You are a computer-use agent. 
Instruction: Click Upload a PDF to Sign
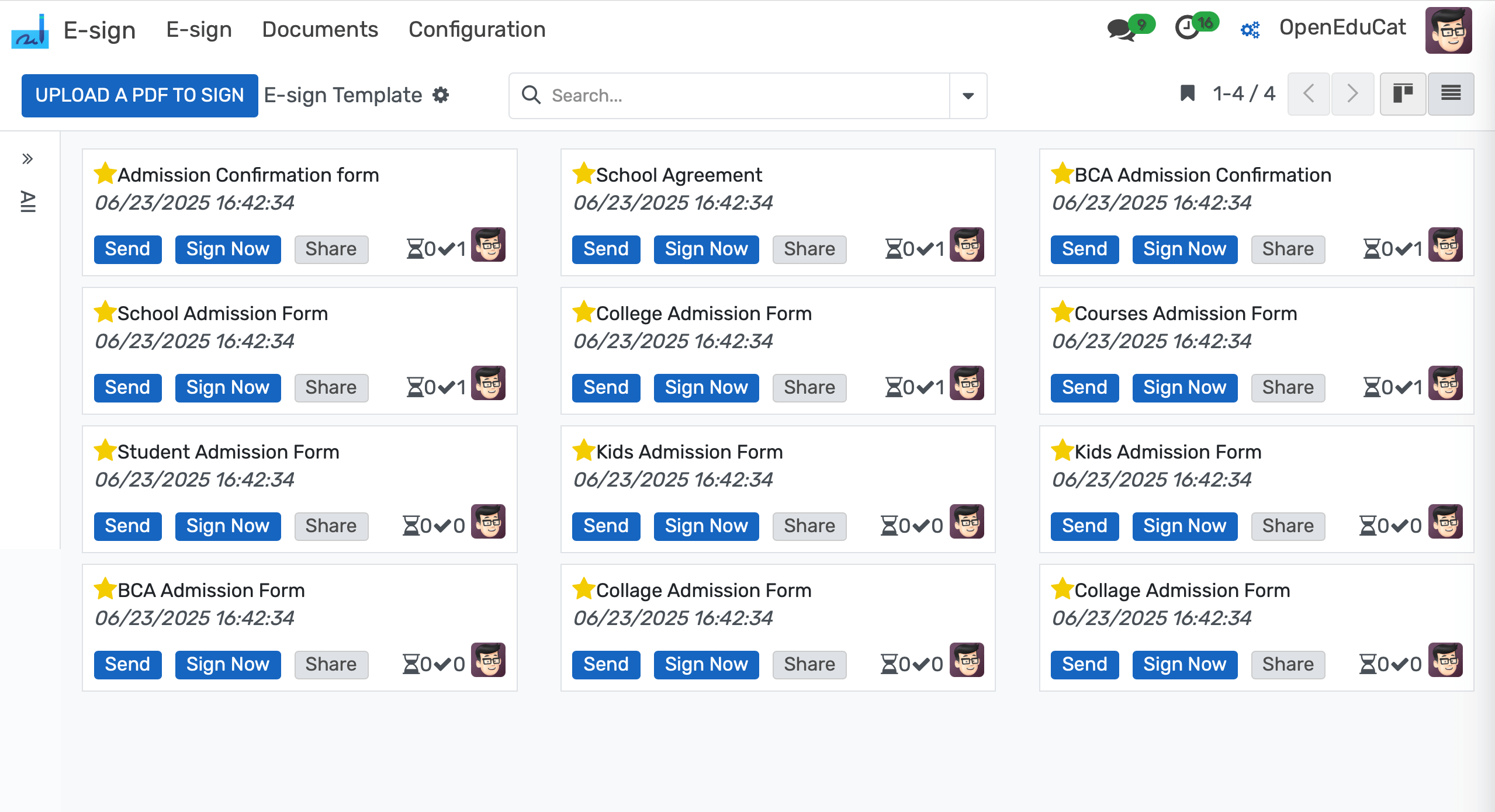(x=139, y=95)
